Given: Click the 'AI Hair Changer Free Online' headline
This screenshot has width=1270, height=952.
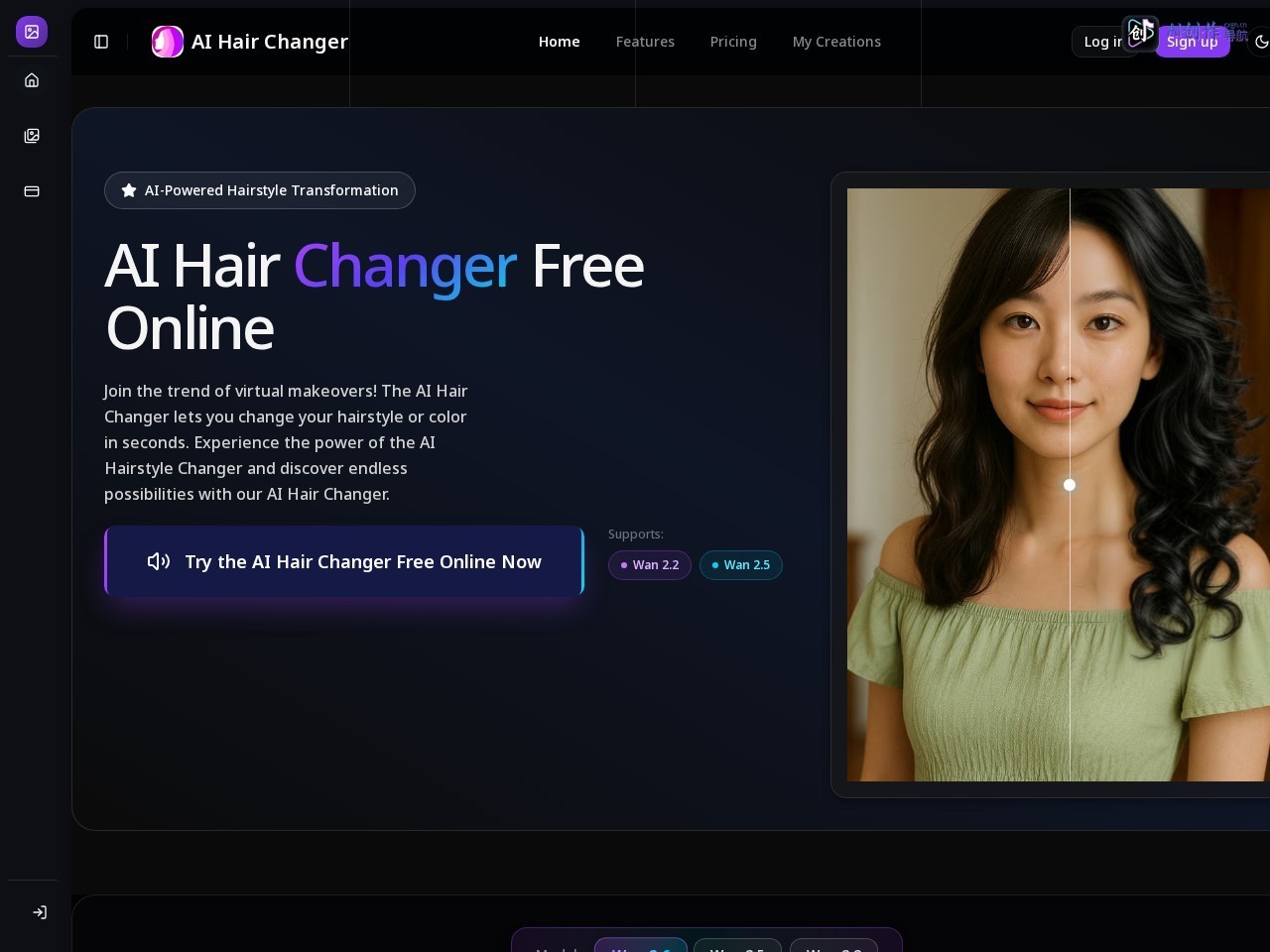Looking at the screenshot, I should click(x=374, y=297).
